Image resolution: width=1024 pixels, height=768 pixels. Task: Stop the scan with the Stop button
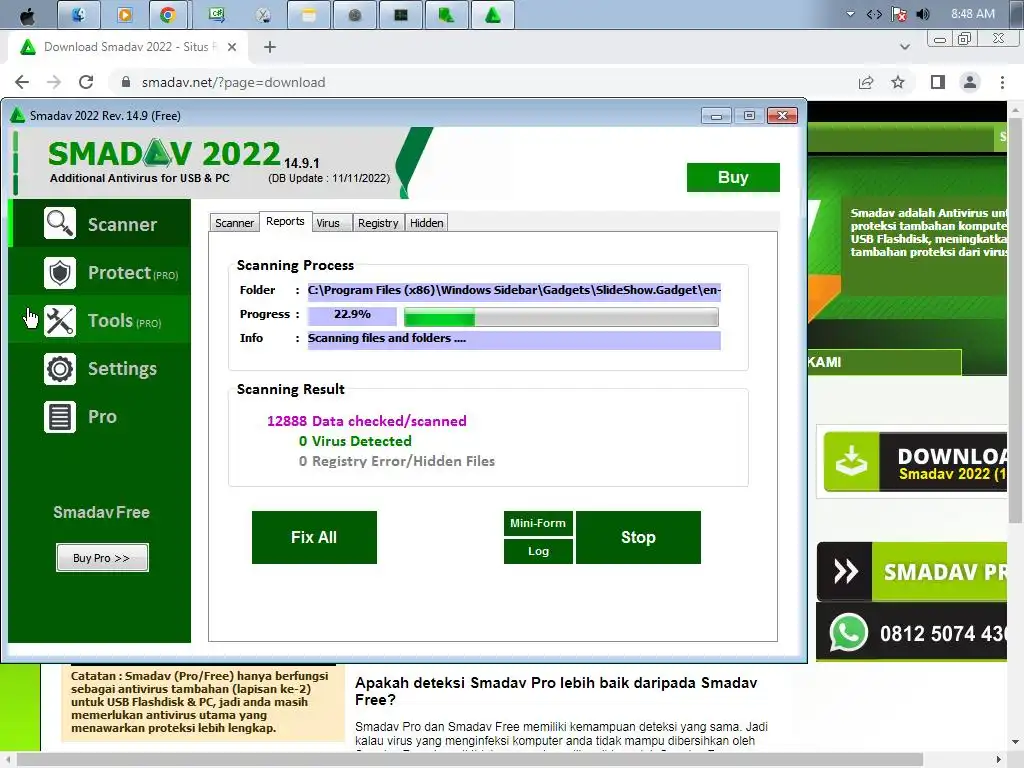(x=638, y=537)
